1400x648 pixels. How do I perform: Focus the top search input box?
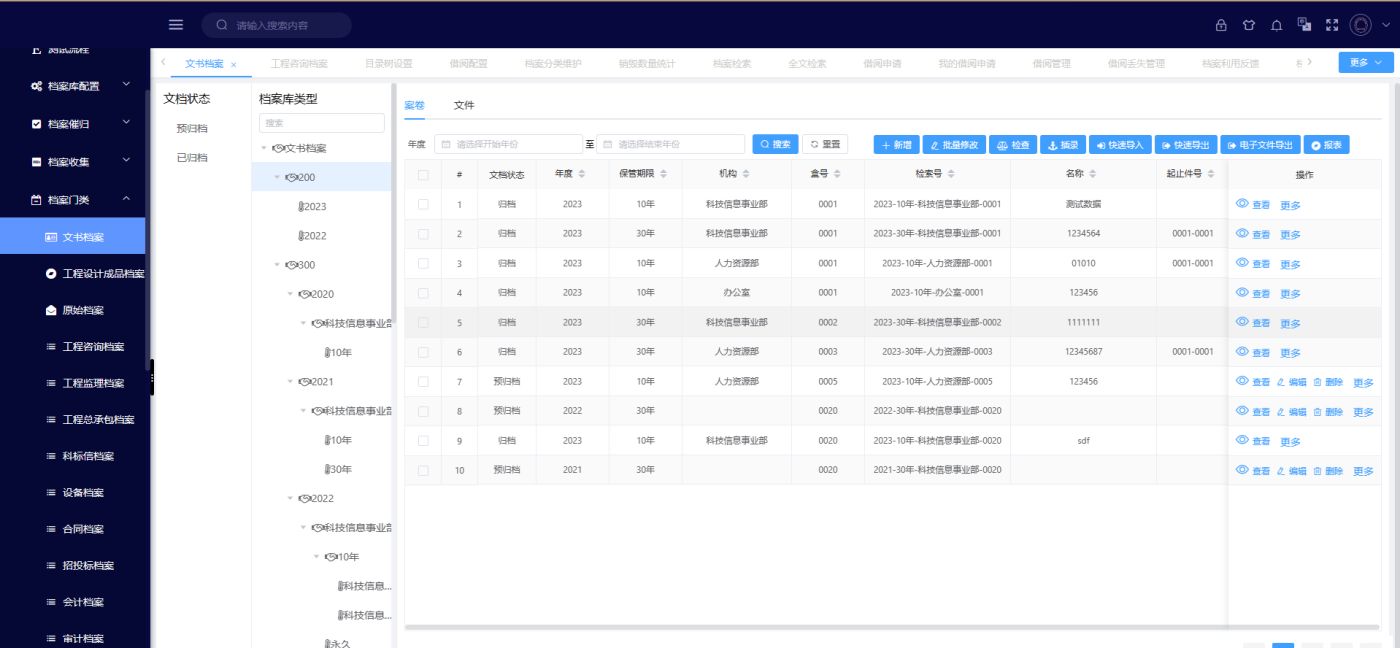tap(277, 25)
